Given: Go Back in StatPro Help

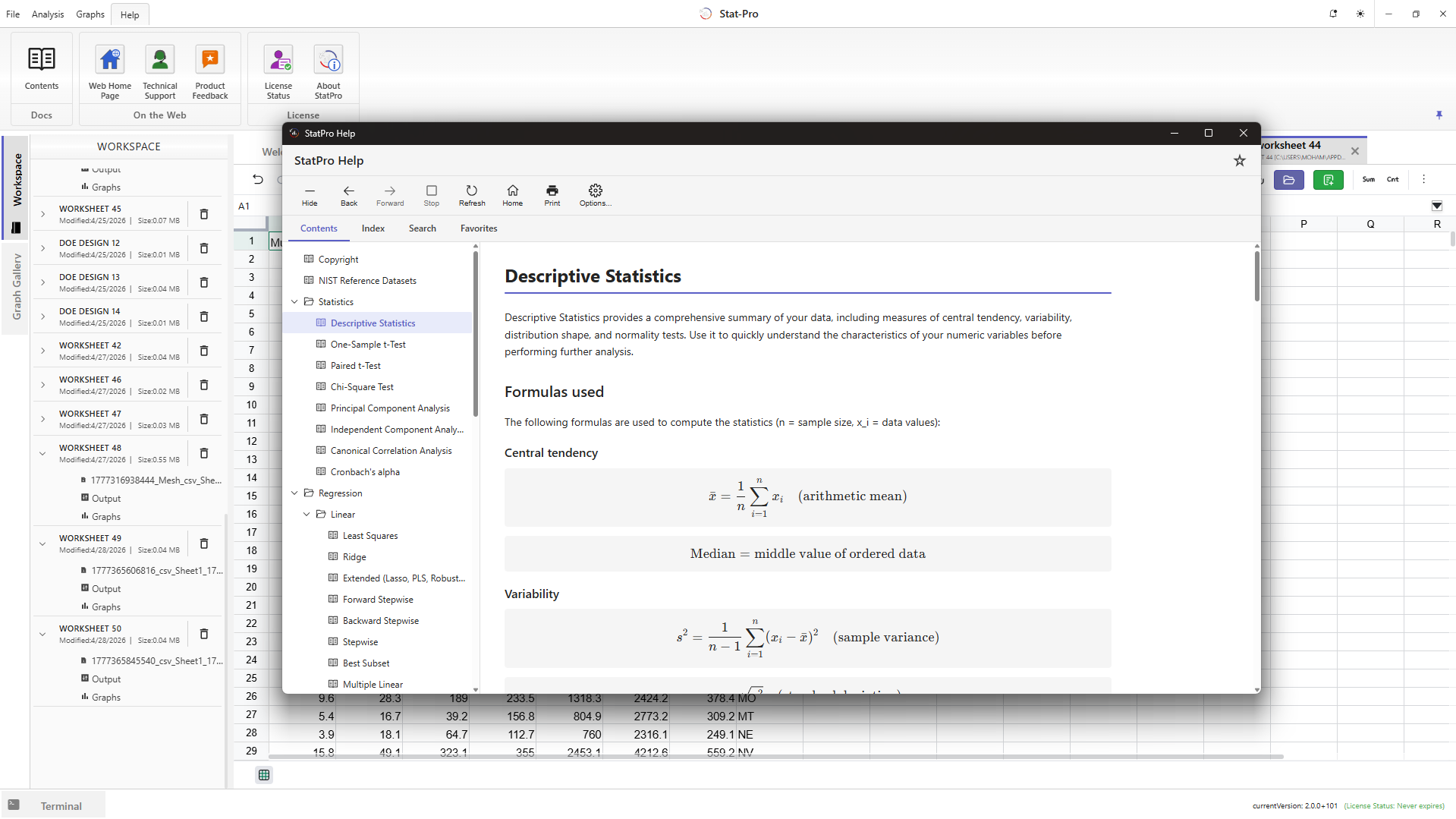Looking at the screenshot, I should pyautogui.click(x=349, y=195).
